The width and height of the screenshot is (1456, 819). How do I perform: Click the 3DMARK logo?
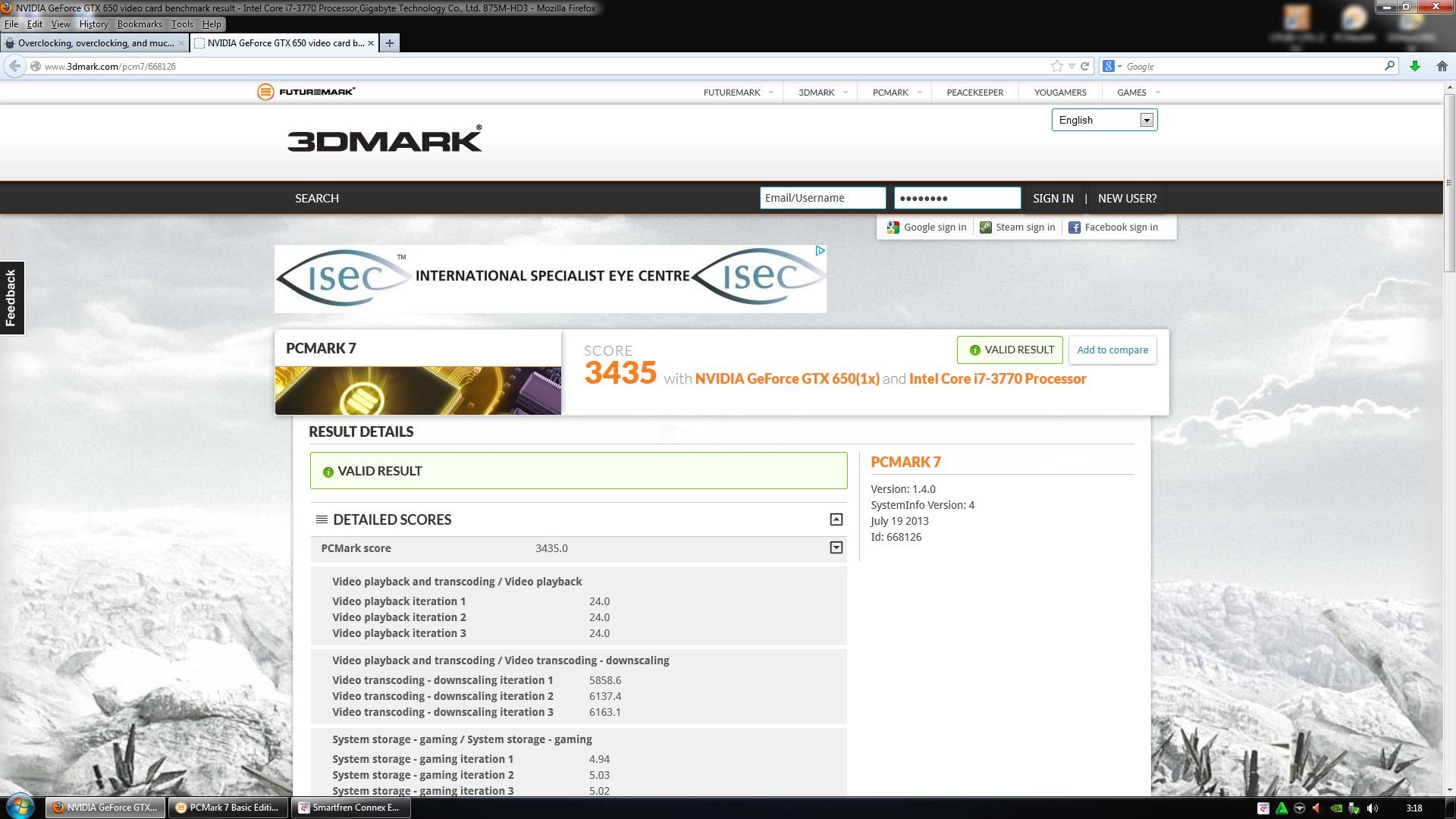tap(384, 139)
